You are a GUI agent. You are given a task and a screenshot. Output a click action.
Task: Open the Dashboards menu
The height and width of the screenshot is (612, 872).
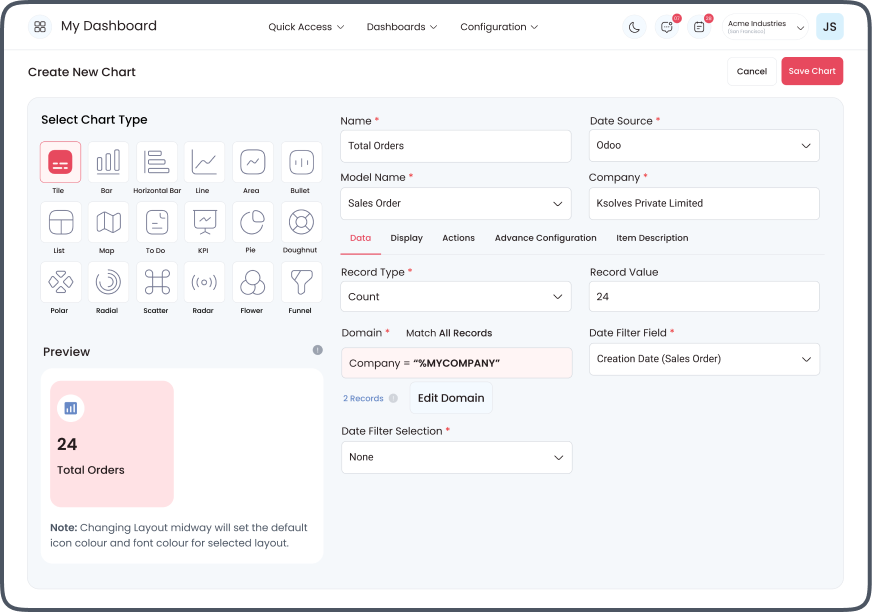click(x=402, y=27)
